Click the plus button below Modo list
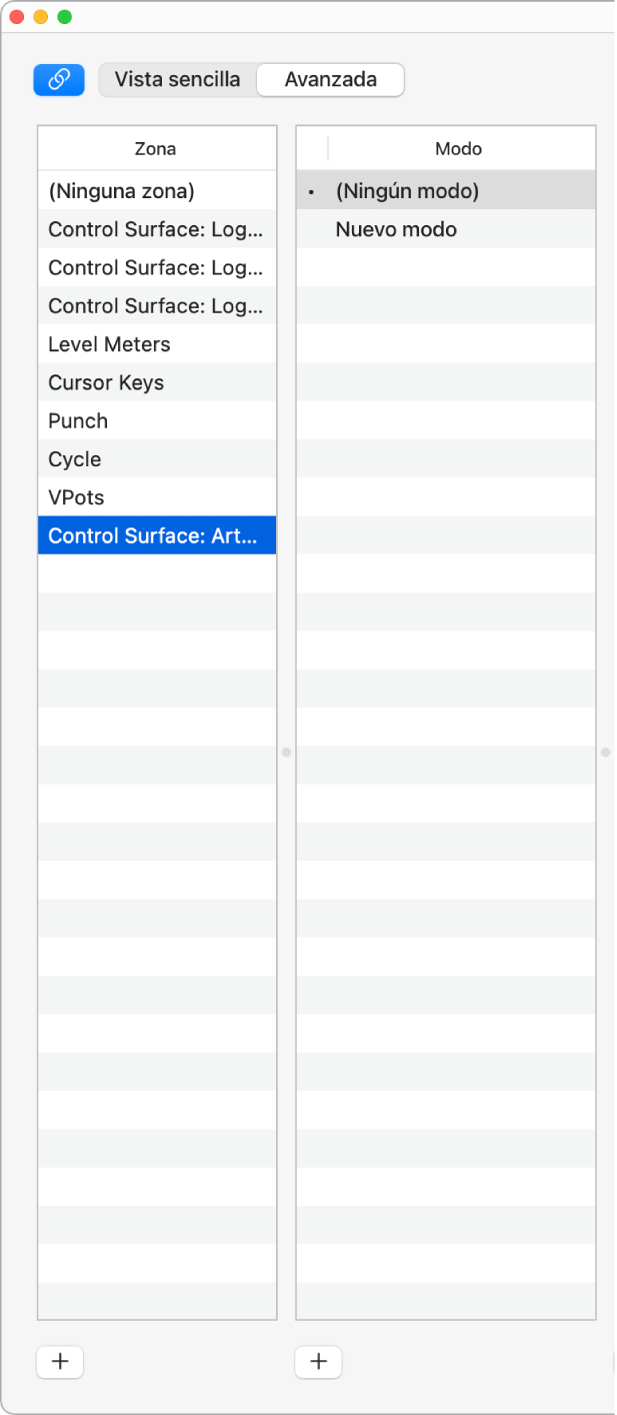Screen dimensions: 617x1415 319,1361
